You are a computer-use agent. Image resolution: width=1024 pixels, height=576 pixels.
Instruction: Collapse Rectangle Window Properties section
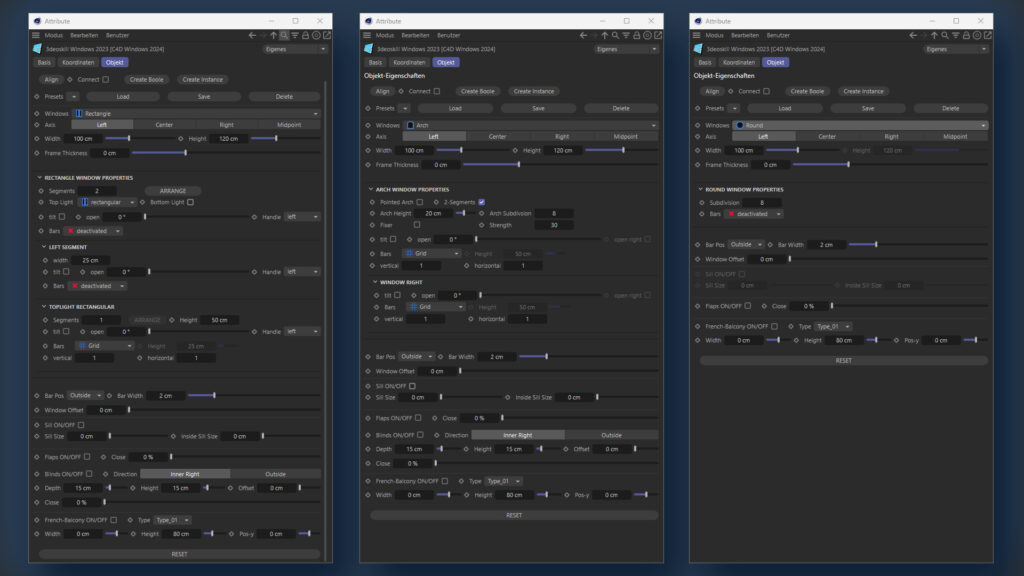click(x=39, y=178)
